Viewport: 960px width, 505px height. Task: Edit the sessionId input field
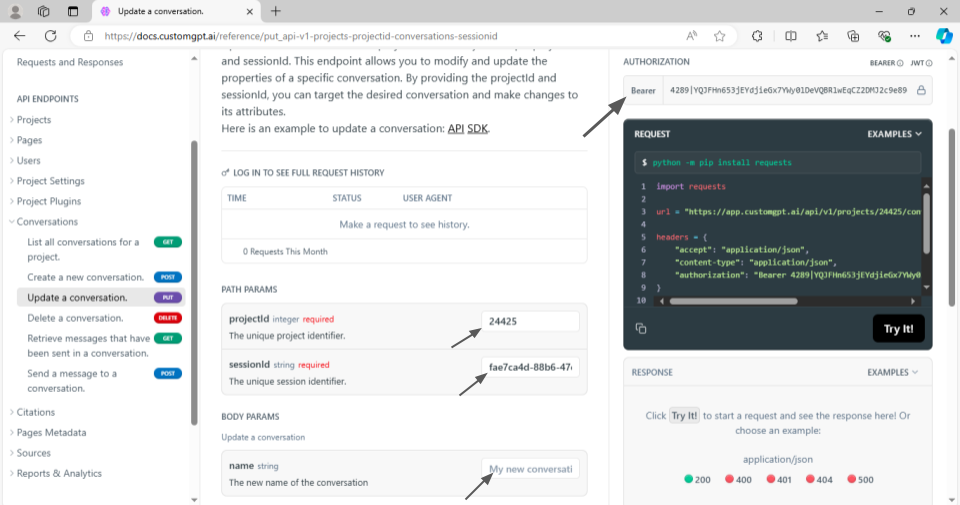(530, 367)
